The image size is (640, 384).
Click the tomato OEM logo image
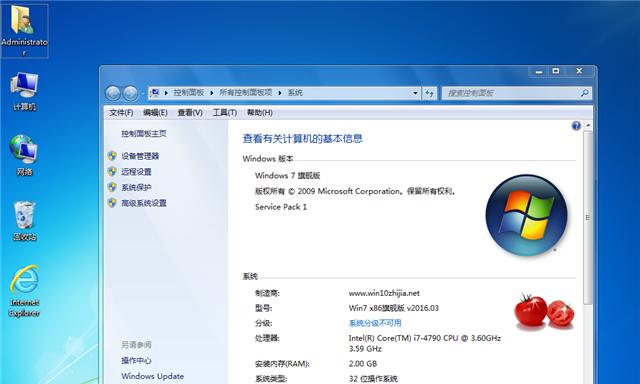(x=544, y=311)
